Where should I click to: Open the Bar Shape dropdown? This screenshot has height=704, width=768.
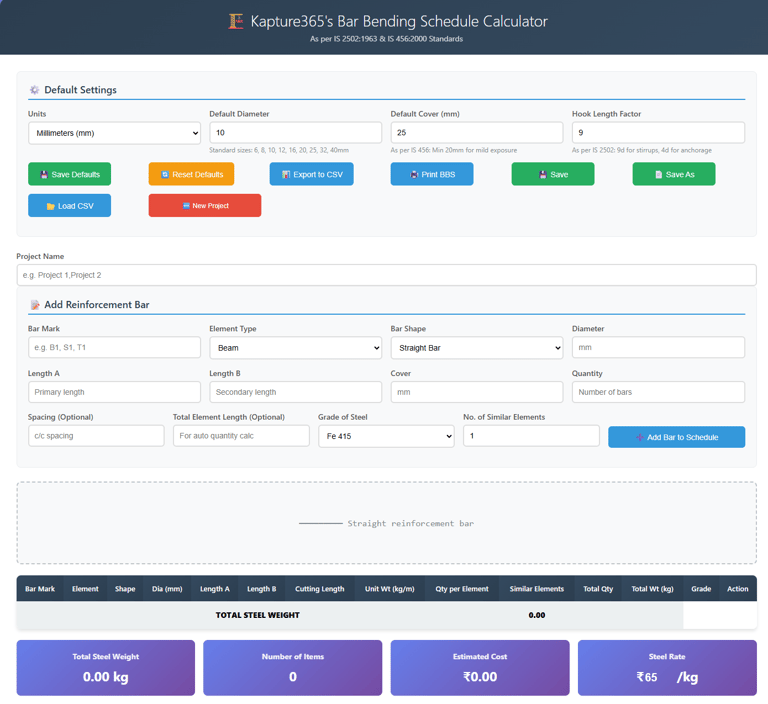click(x=477, y=348)
